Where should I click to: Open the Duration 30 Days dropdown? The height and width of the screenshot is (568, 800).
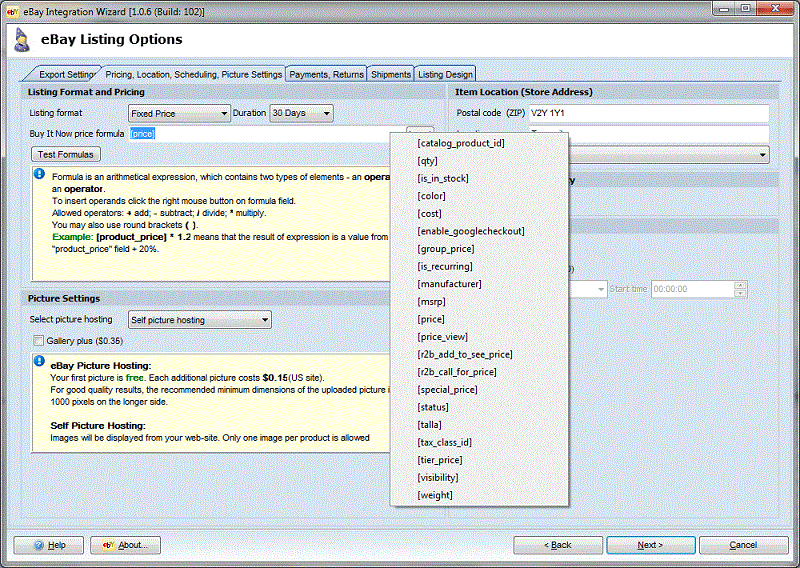coord(301,113)
